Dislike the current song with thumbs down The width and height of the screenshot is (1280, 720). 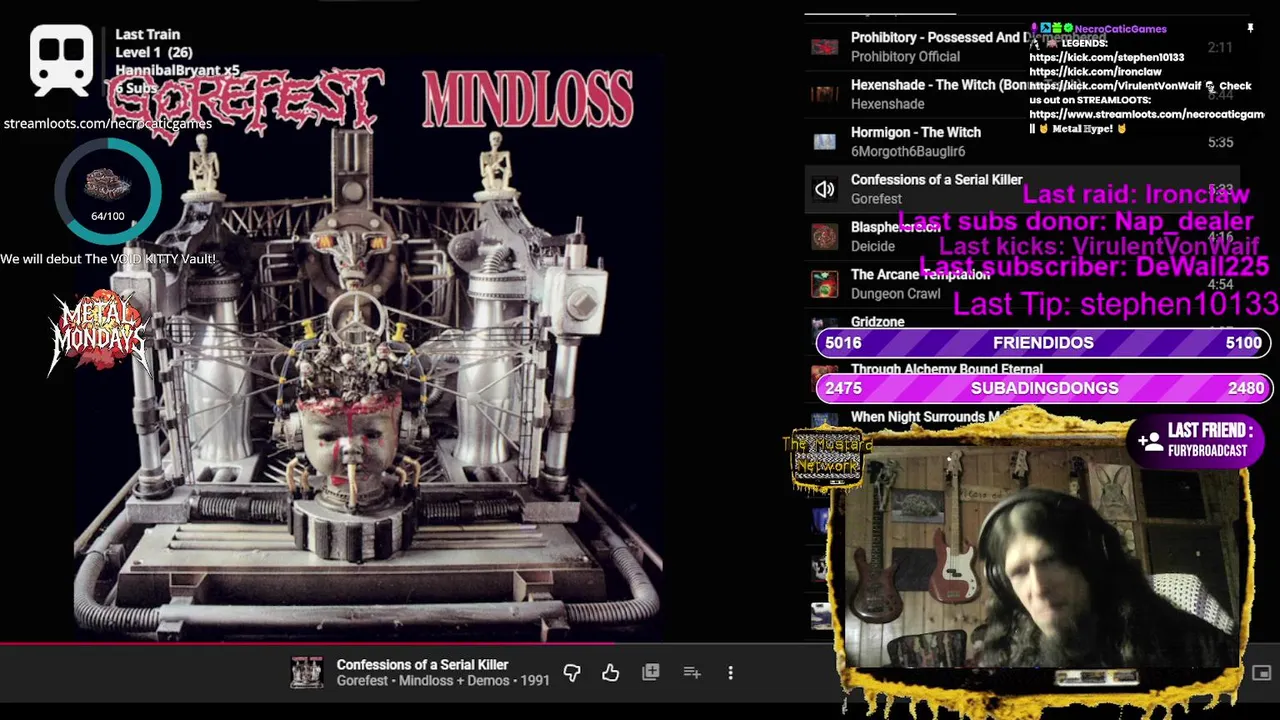572,673
